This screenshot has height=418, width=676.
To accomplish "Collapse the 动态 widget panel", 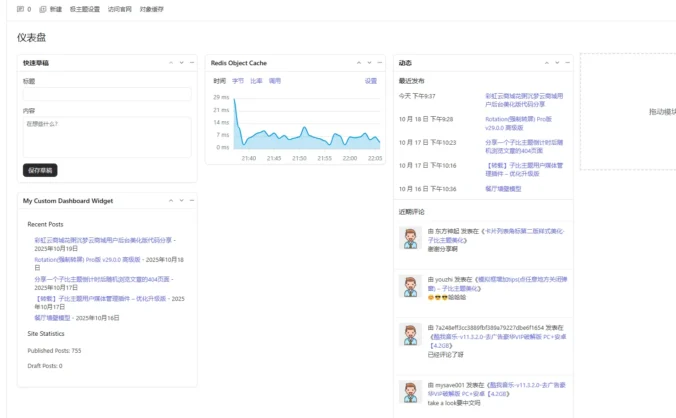I will pos(567,63).
